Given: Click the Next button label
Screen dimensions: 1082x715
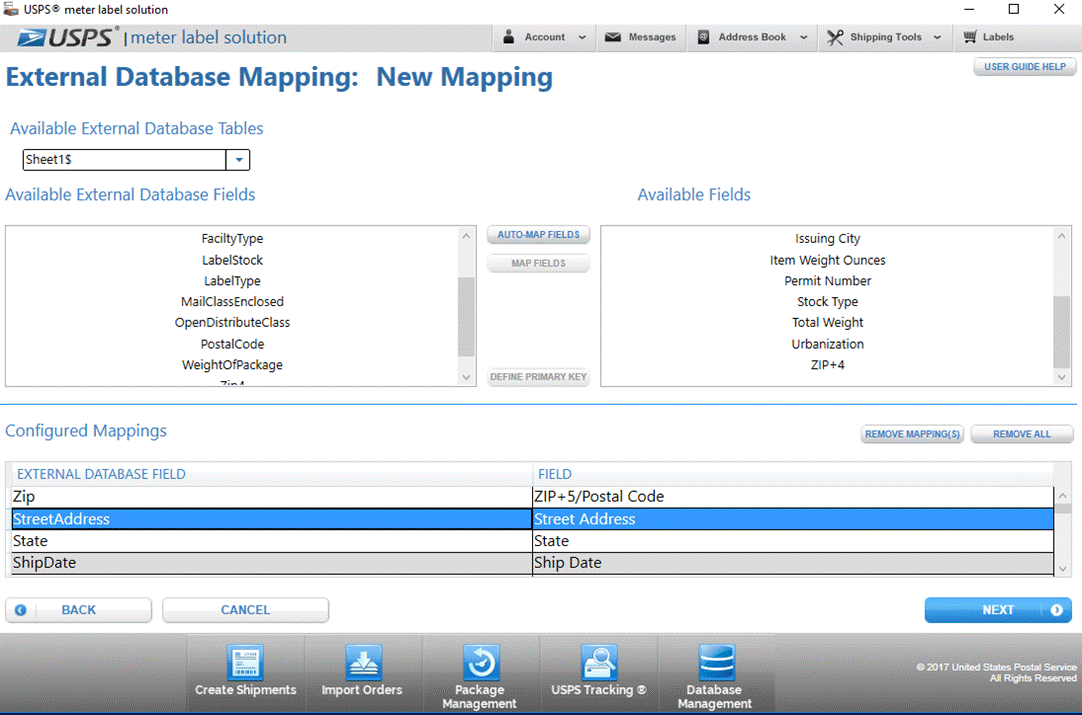Looking at the screenshot, I should (998, 610).
